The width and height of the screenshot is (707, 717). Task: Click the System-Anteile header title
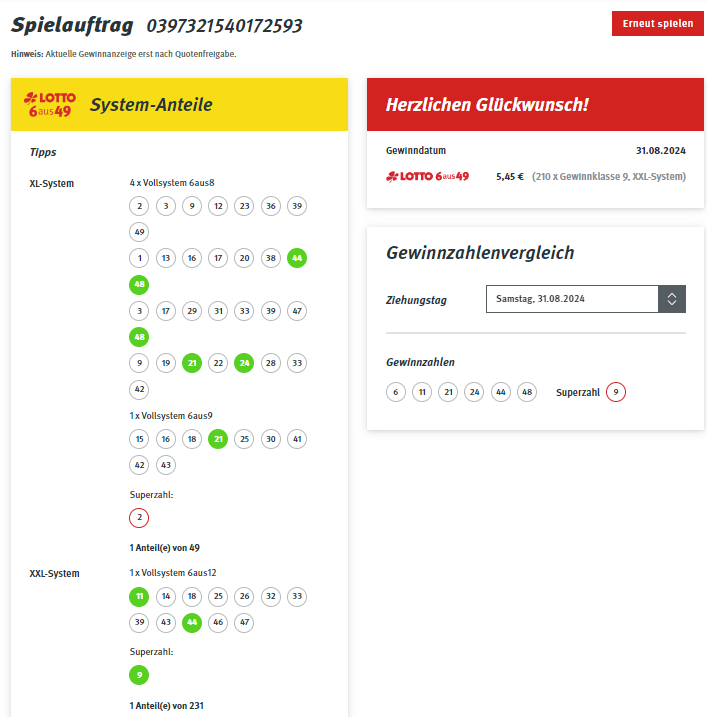click(x=151, y=105)
